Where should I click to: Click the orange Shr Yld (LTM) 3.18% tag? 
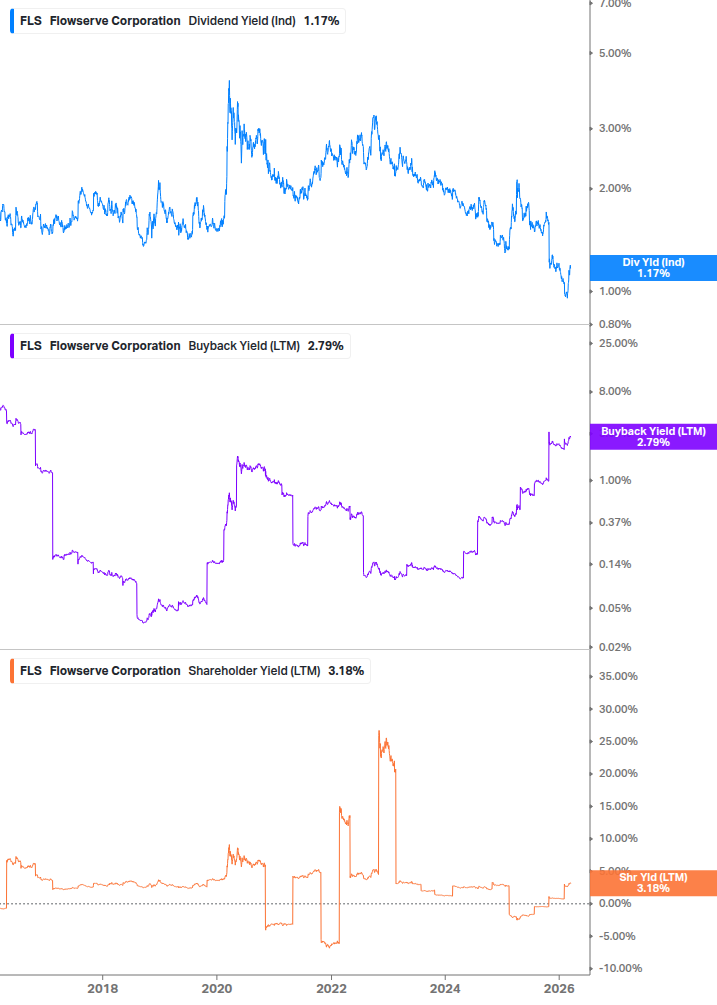coord(653,883)
